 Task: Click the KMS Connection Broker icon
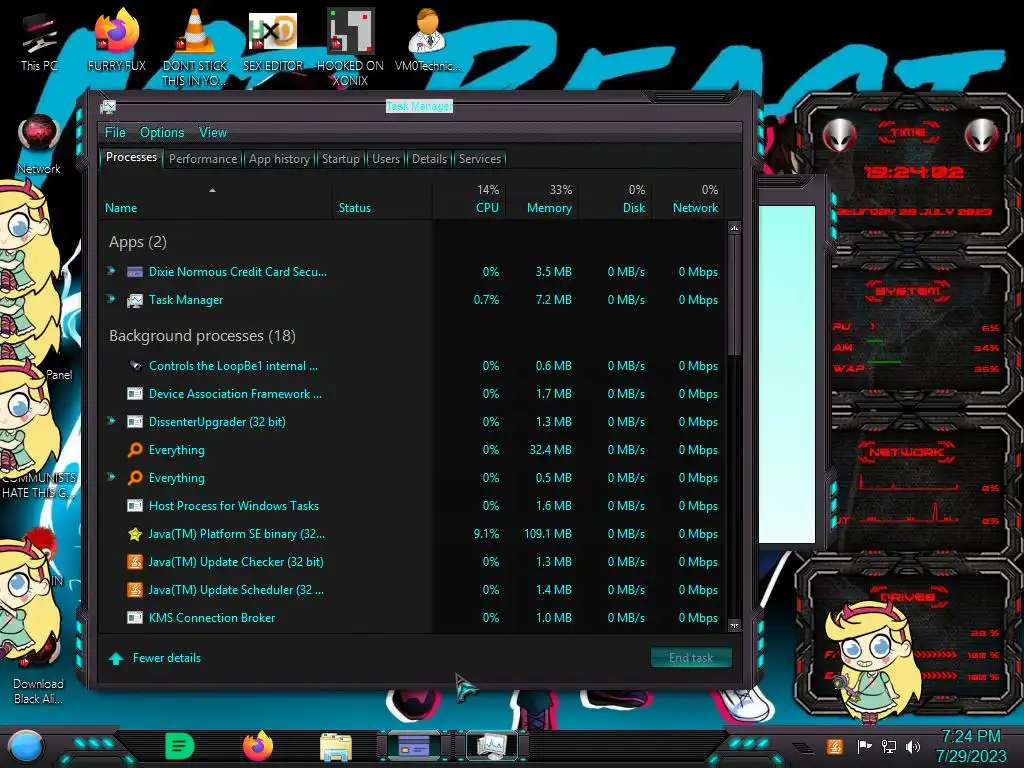tap(135, 618)
